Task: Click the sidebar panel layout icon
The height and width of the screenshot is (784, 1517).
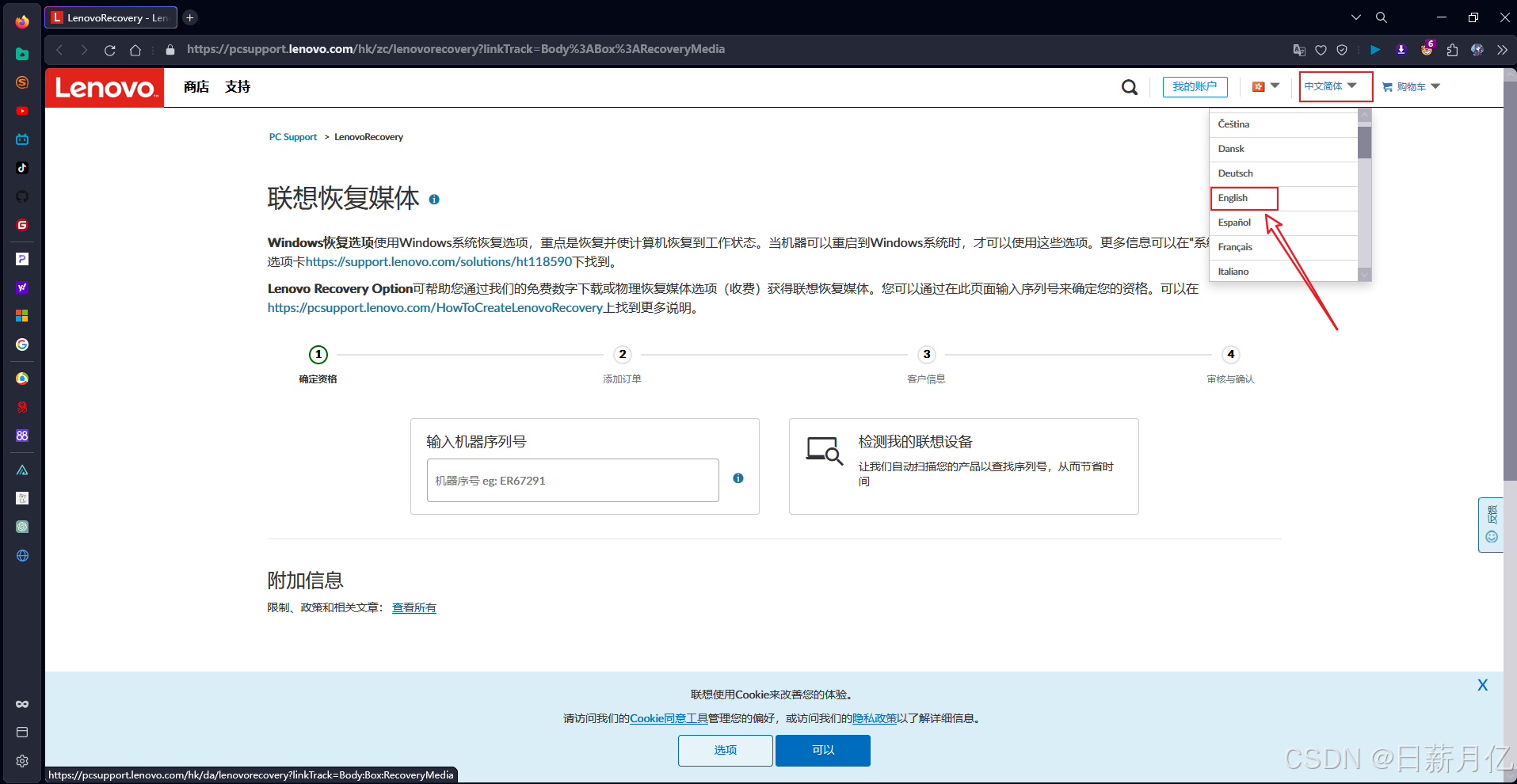Action: click(22, 733)
